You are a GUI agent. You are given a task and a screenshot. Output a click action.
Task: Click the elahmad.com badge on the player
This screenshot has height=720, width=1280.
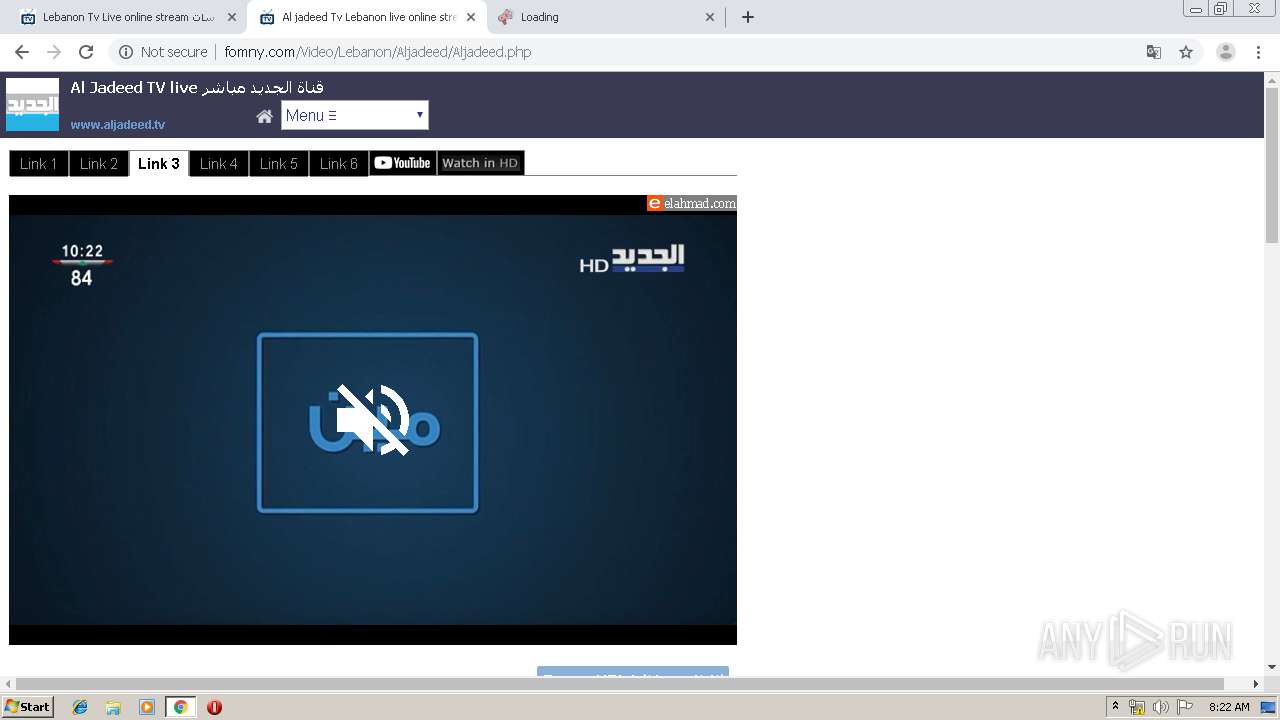pos(692,203)
